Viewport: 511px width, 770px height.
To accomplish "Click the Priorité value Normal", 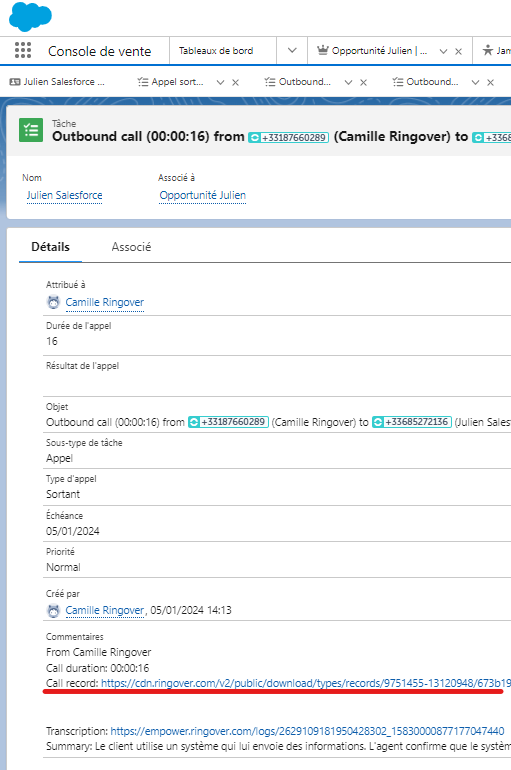I will pos(63,567).
